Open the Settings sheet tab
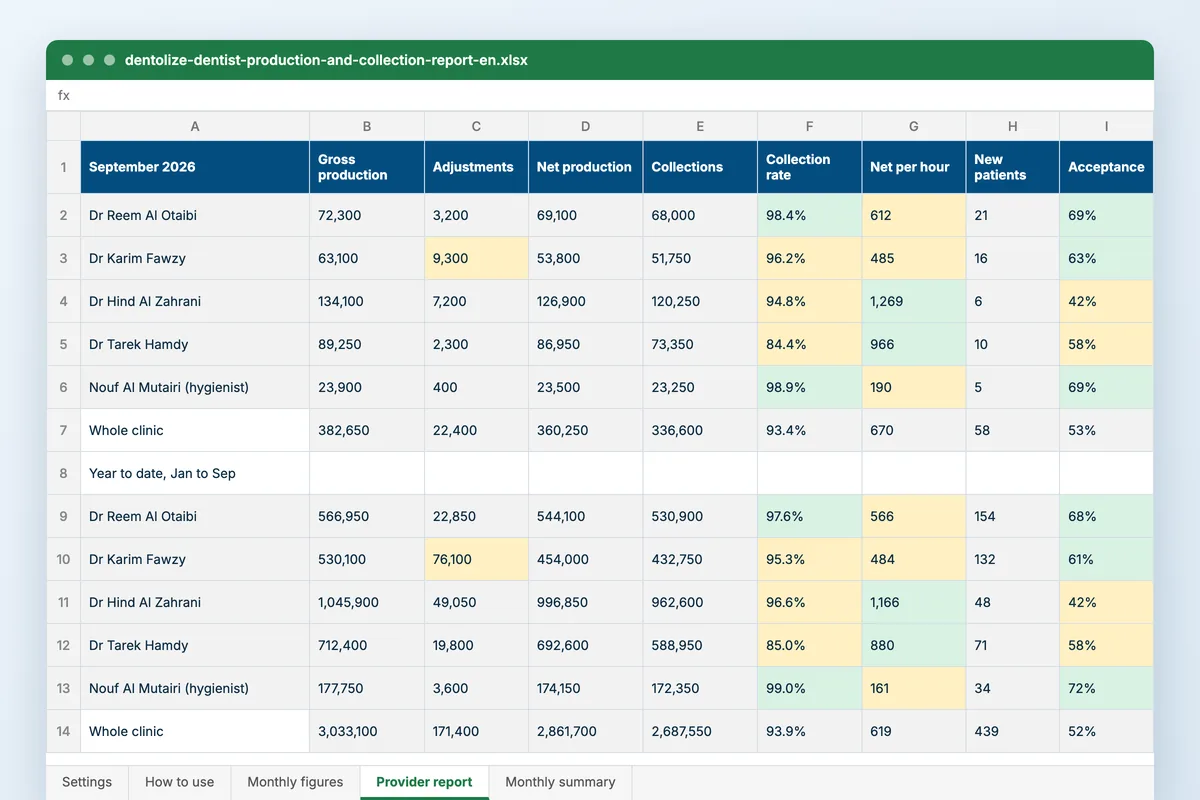This screenshot has height=800, width=1200. coord(87,782)
